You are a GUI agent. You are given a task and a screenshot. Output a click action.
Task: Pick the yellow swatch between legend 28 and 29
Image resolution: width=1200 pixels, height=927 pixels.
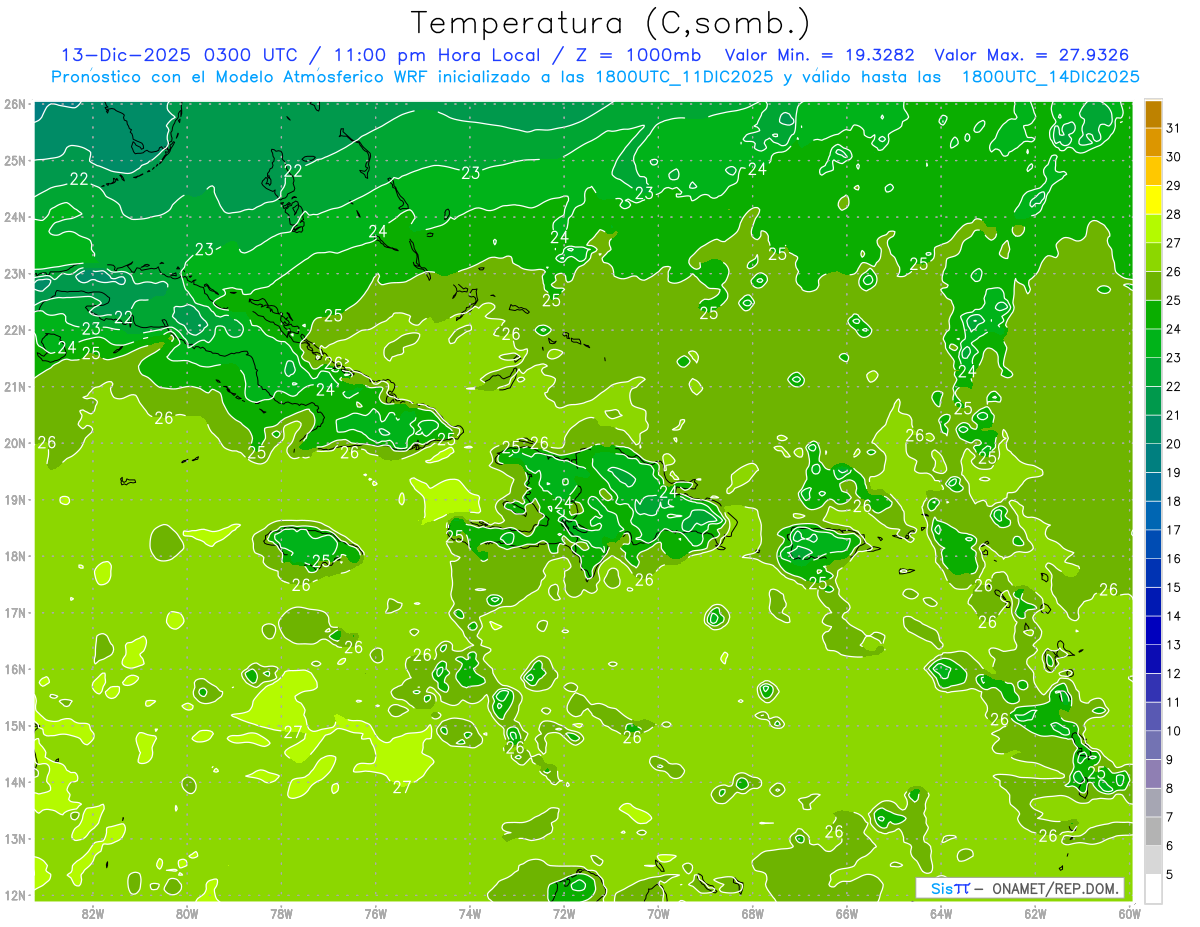click(1153, 200)
